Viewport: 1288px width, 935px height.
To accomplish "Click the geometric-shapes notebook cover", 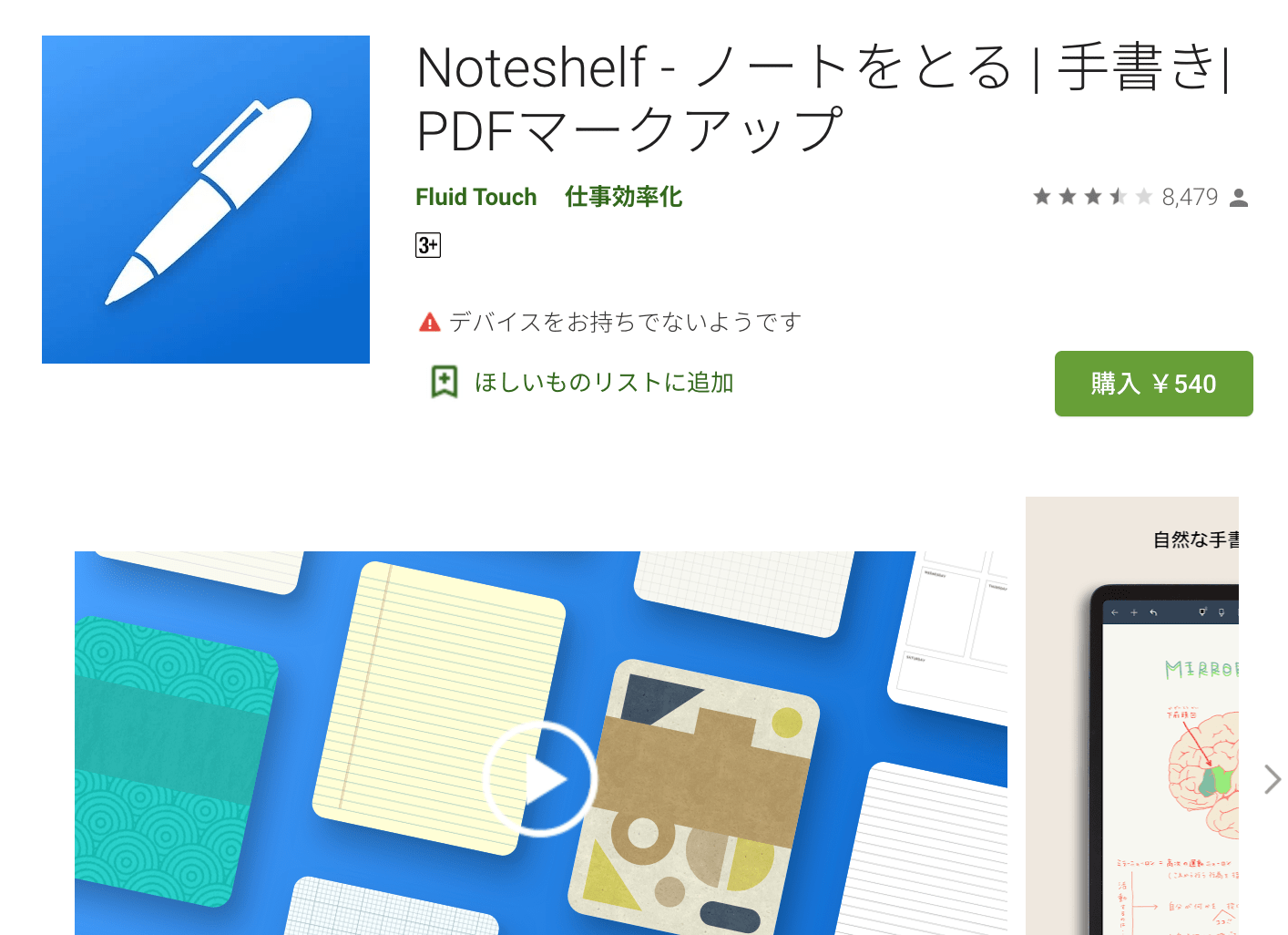I will pyautogui.click(x=694, y=796).
